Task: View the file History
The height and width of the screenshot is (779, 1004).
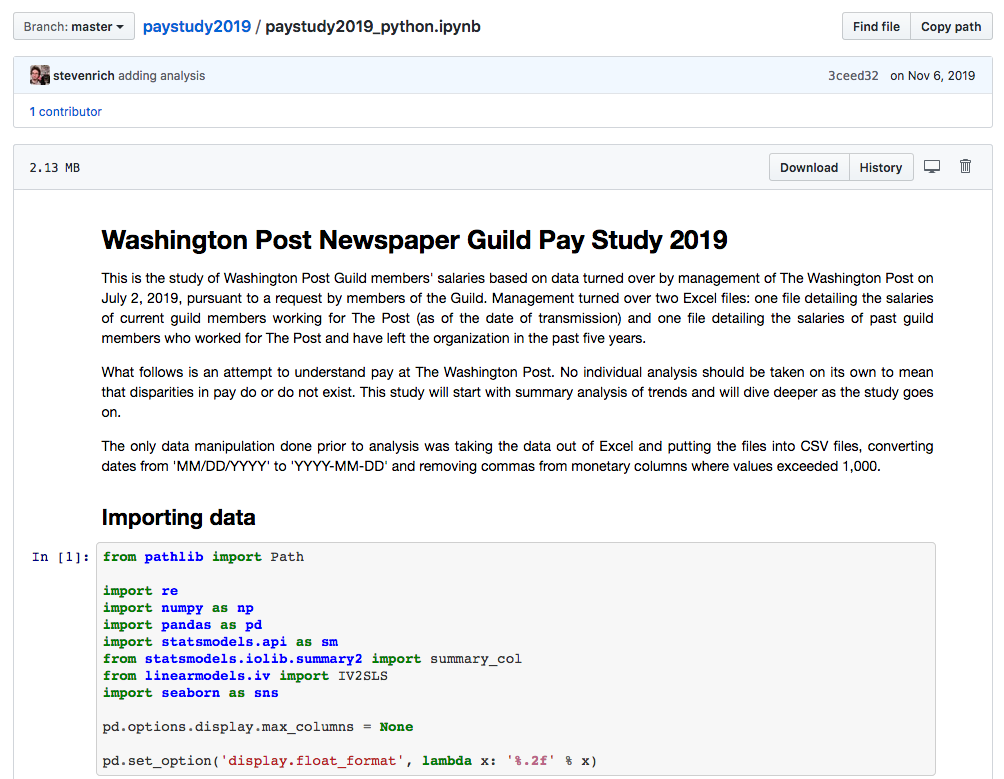Action: [880, 167]
